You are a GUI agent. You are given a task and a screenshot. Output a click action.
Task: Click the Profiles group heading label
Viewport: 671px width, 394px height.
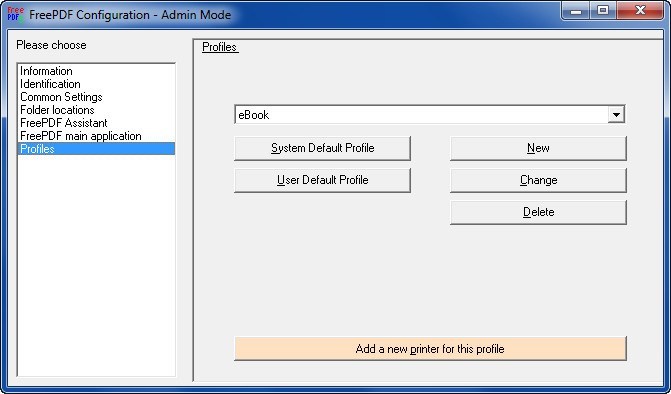pyautogui.click(x=220, y=47)
